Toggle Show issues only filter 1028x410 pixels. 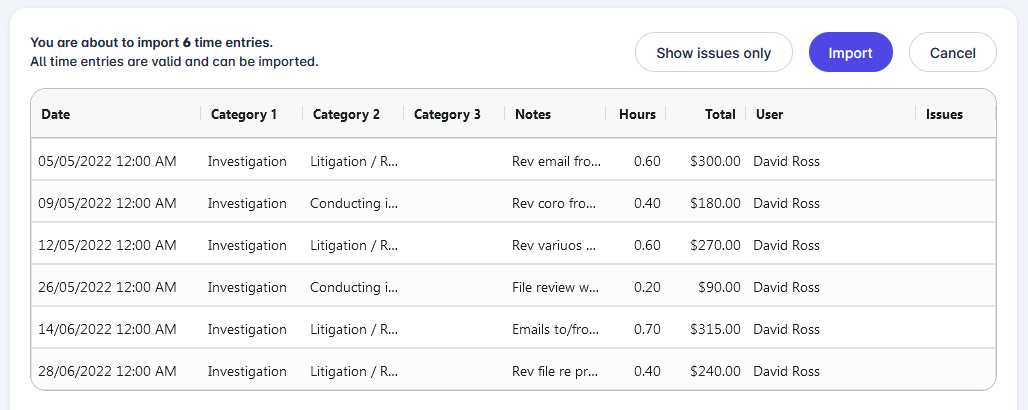coord(713,53)
